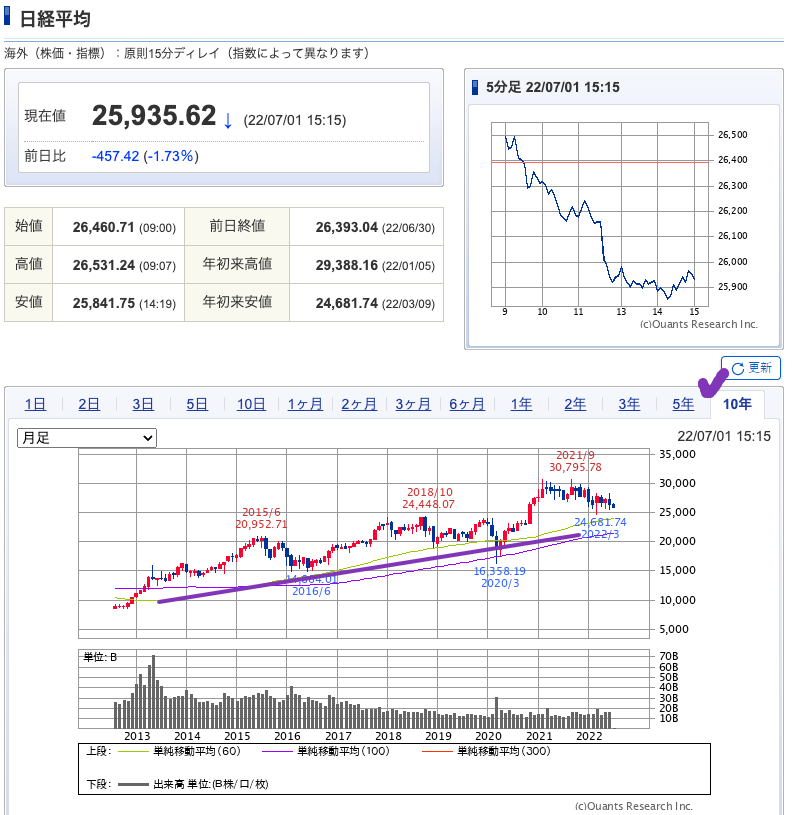Click the 単純移動平均(60) legend entry
Screen dimensions: 792x815
179,751
